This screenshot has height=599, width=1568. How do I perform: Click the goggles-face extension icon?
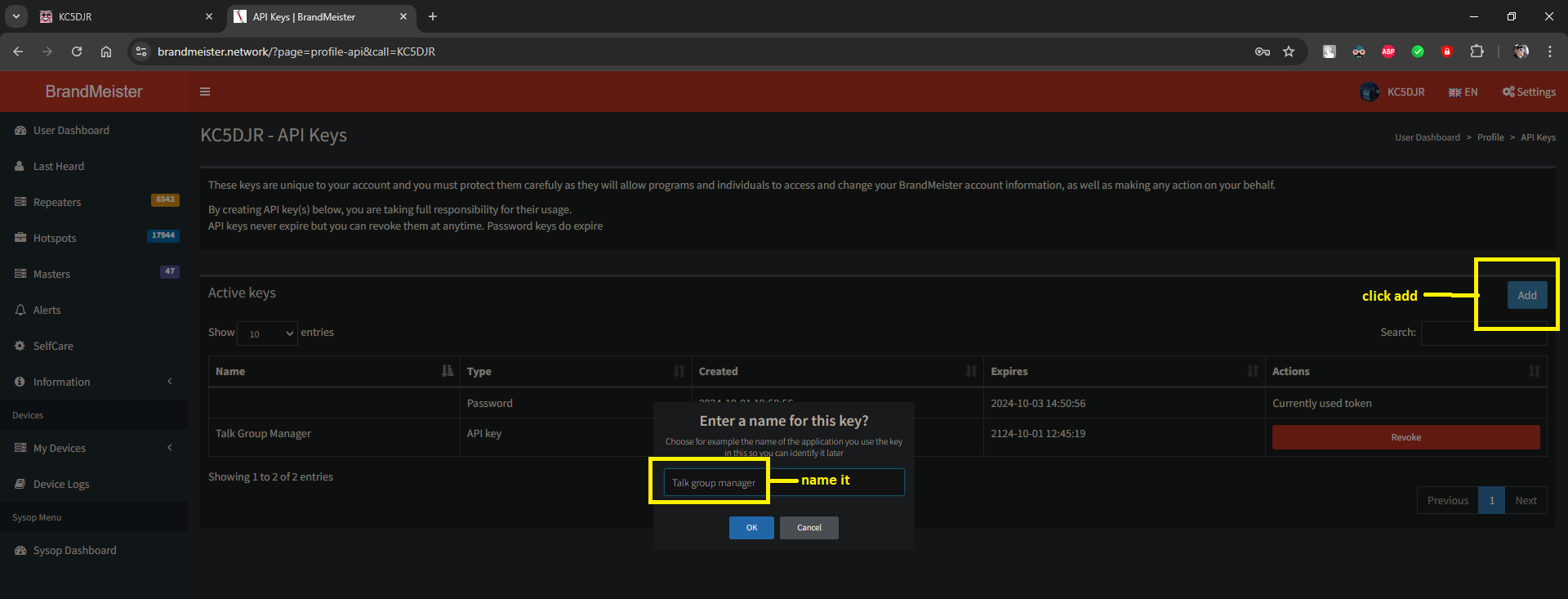1359,51
